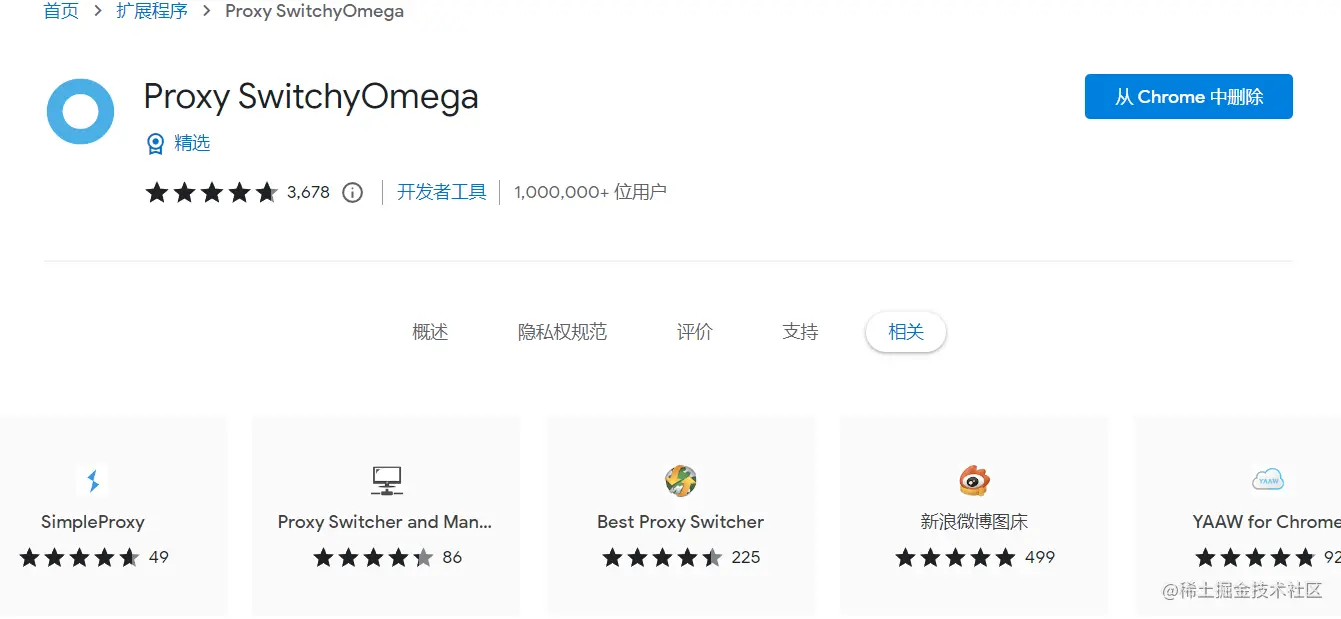
Task: Select the 相关 tab
Action: click(905, 332)
